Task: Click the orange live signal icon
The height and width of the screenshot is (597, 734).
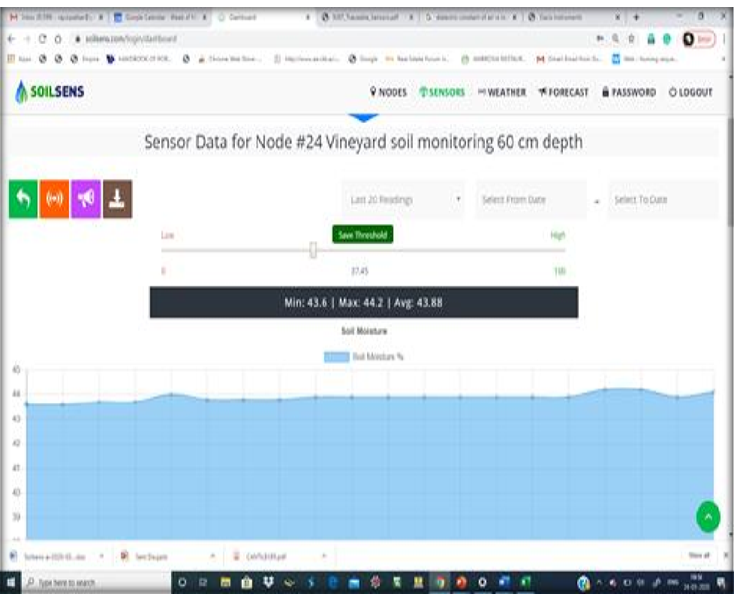Action: (55, 199)
